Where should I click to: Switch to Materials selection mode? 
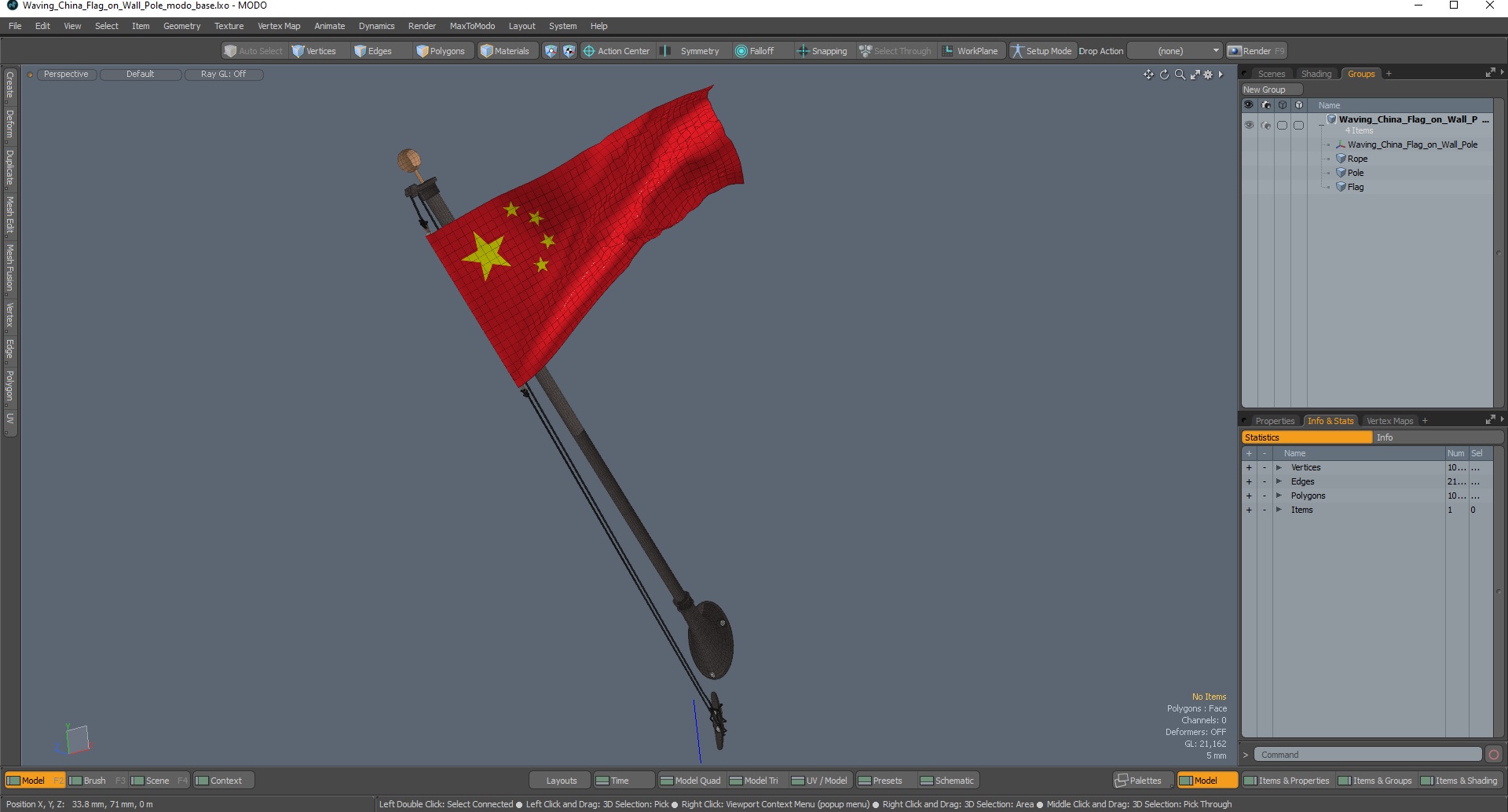tap(505, 51)
